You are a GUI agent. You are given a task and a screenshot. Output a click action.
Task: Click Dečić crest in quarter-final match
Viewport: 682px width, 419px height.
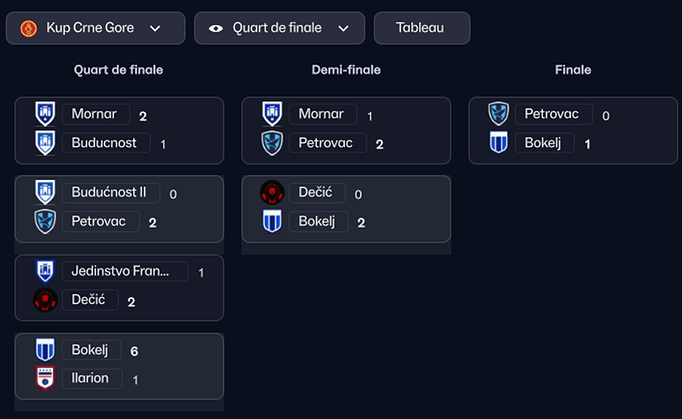(45, 300)
